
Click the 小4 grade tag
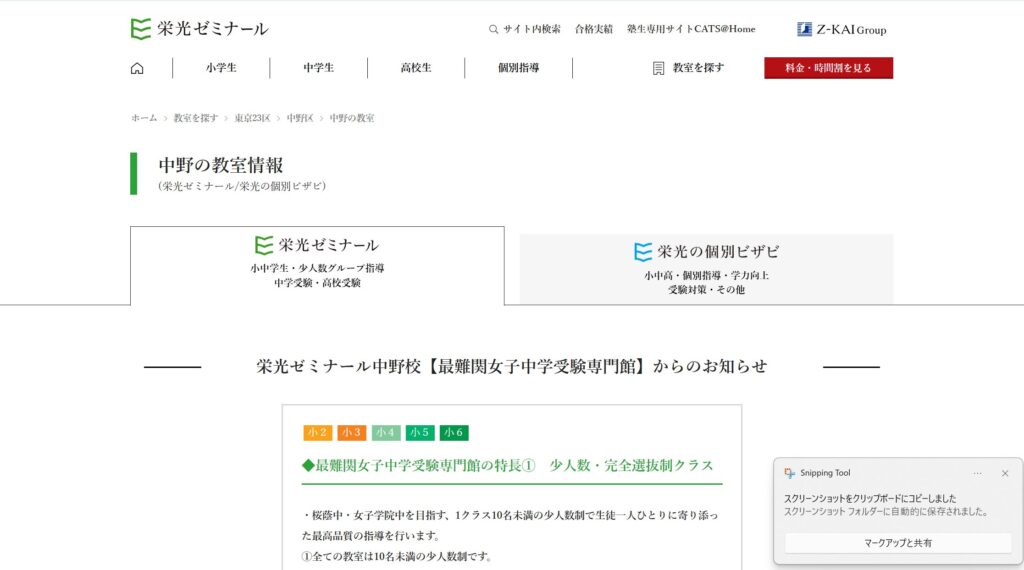(386, 433)
